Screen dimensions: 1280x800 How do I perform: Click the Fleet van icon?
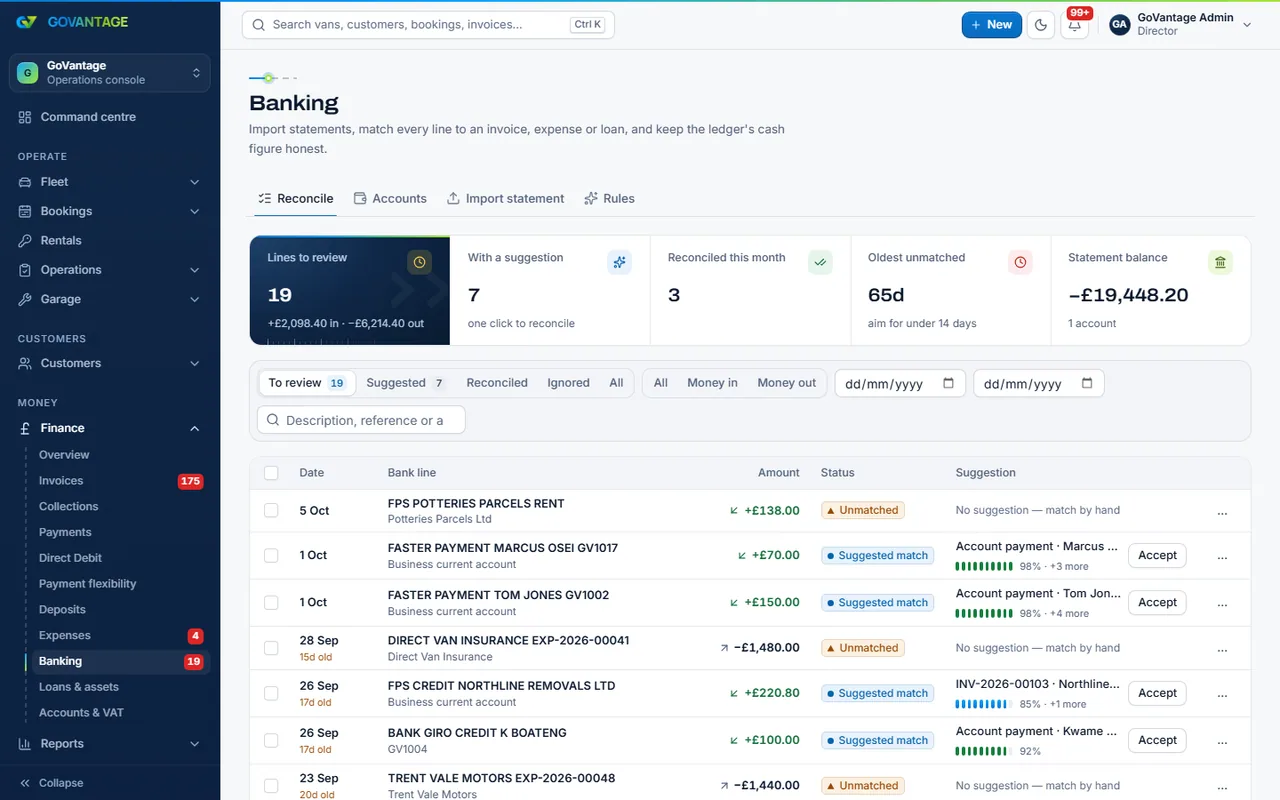[x=25, y=182]
